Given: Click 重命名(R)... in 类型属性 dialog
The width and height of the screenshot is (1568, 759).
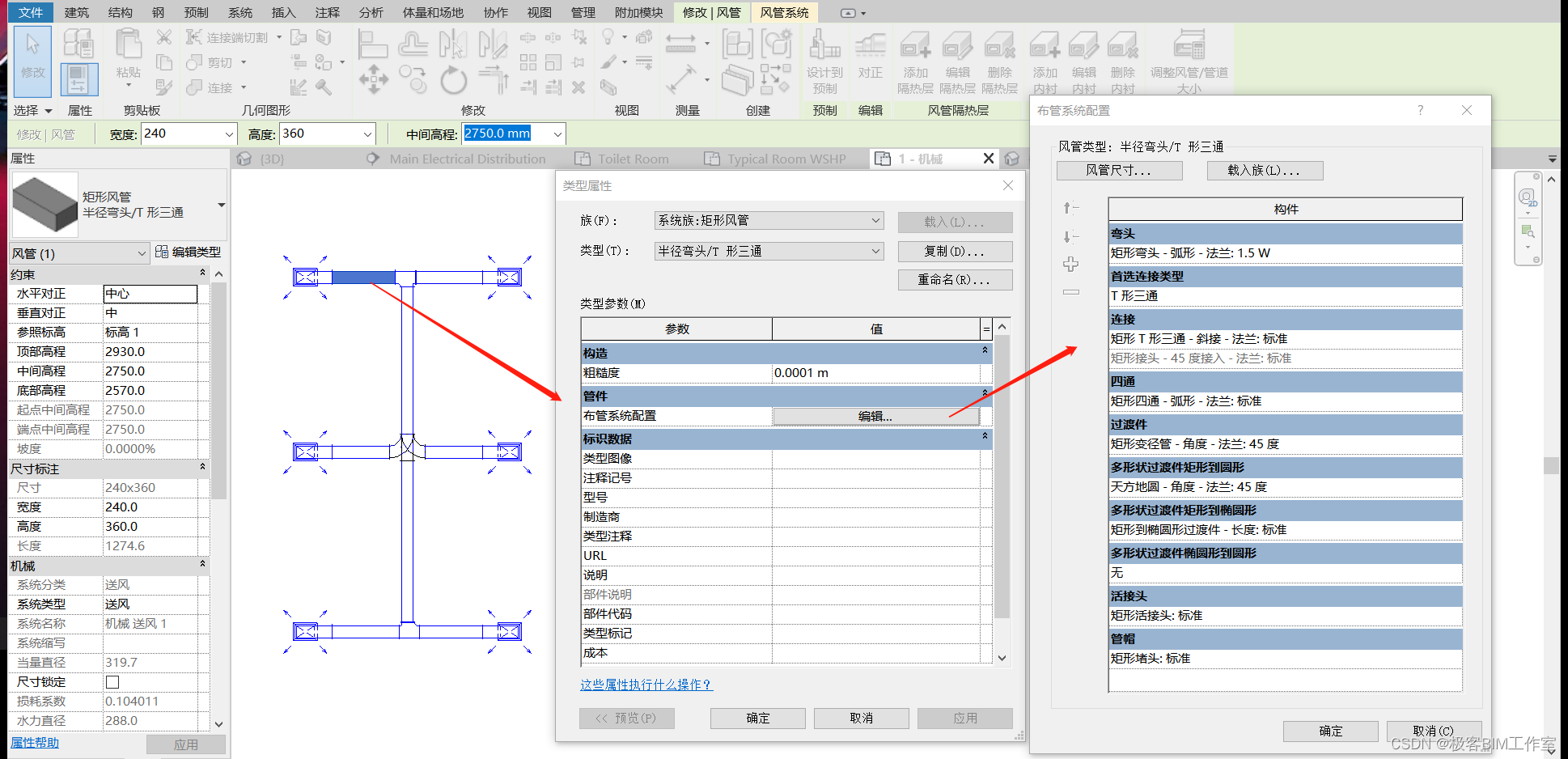Looking at the screenshot, I should 955,280.
